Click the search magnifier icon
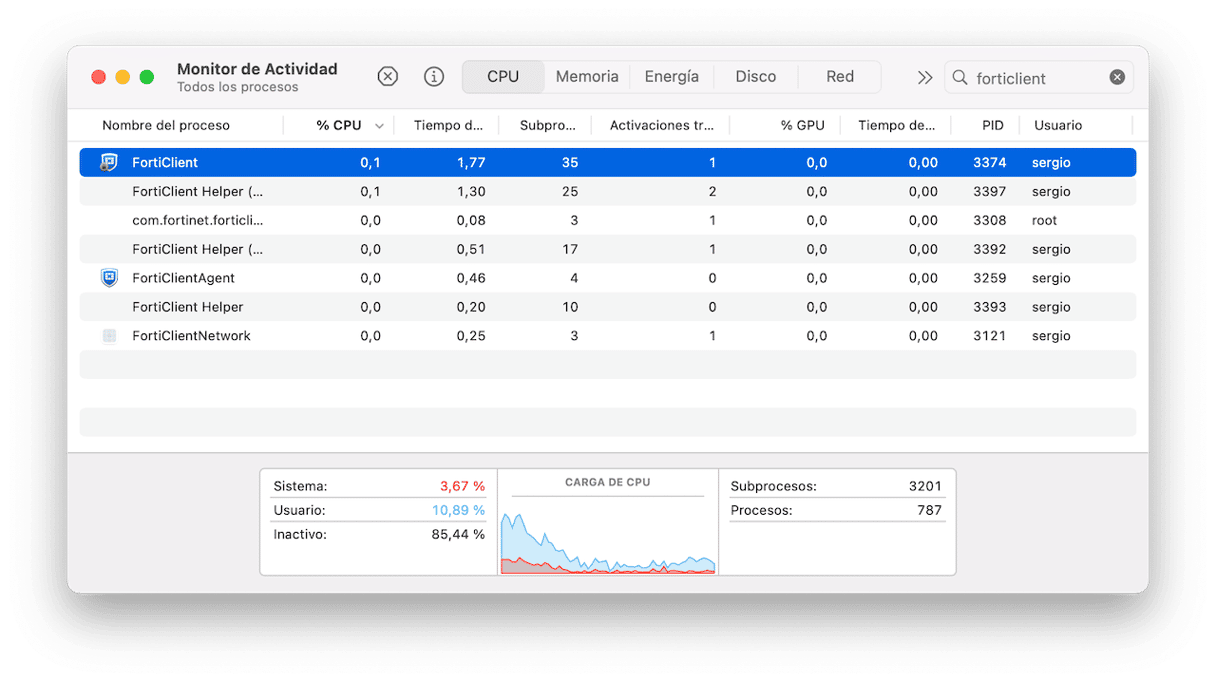1216x682 pixels. (960, 77)
